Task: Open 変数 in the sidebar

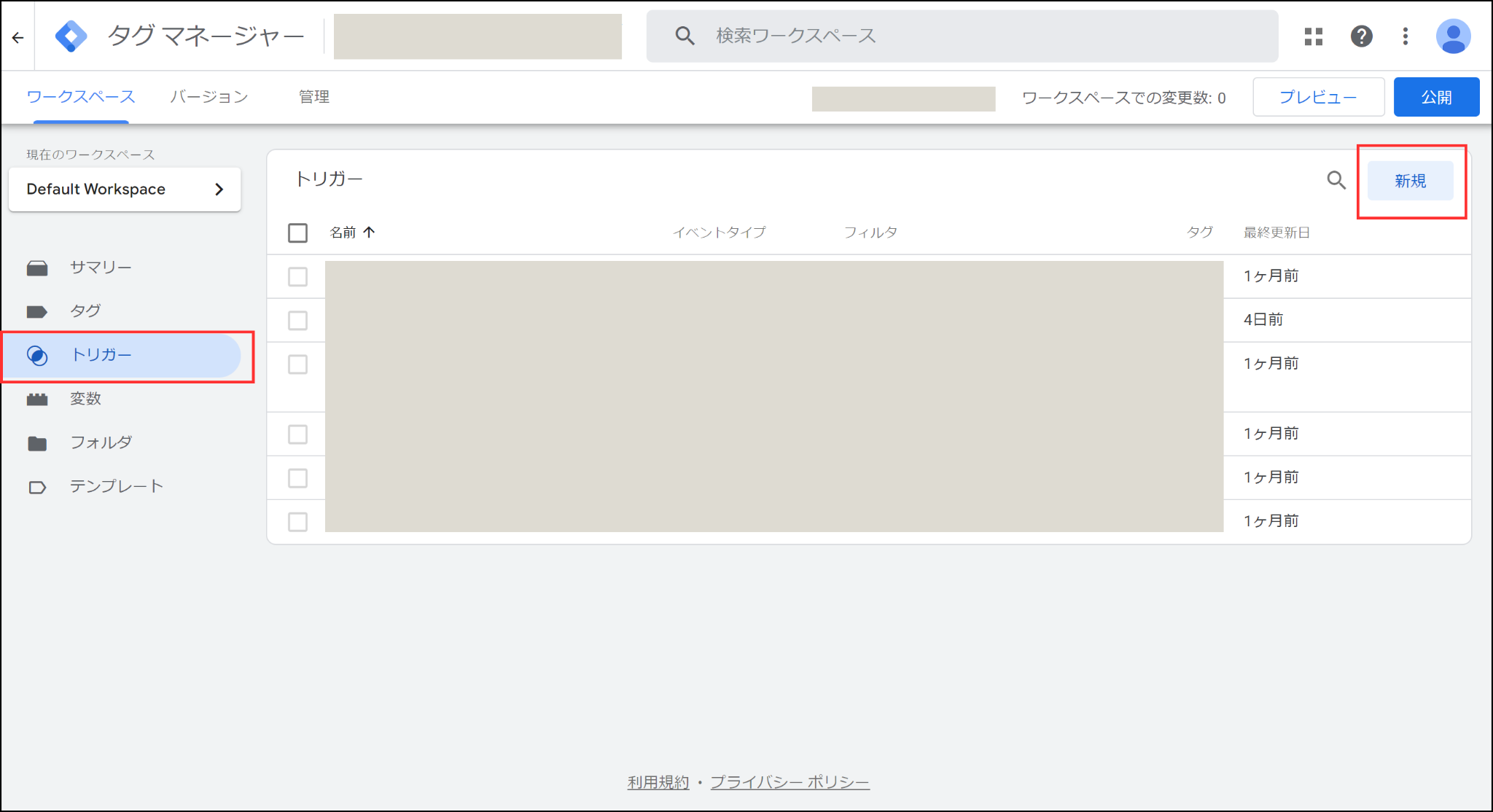Action: 85,399
